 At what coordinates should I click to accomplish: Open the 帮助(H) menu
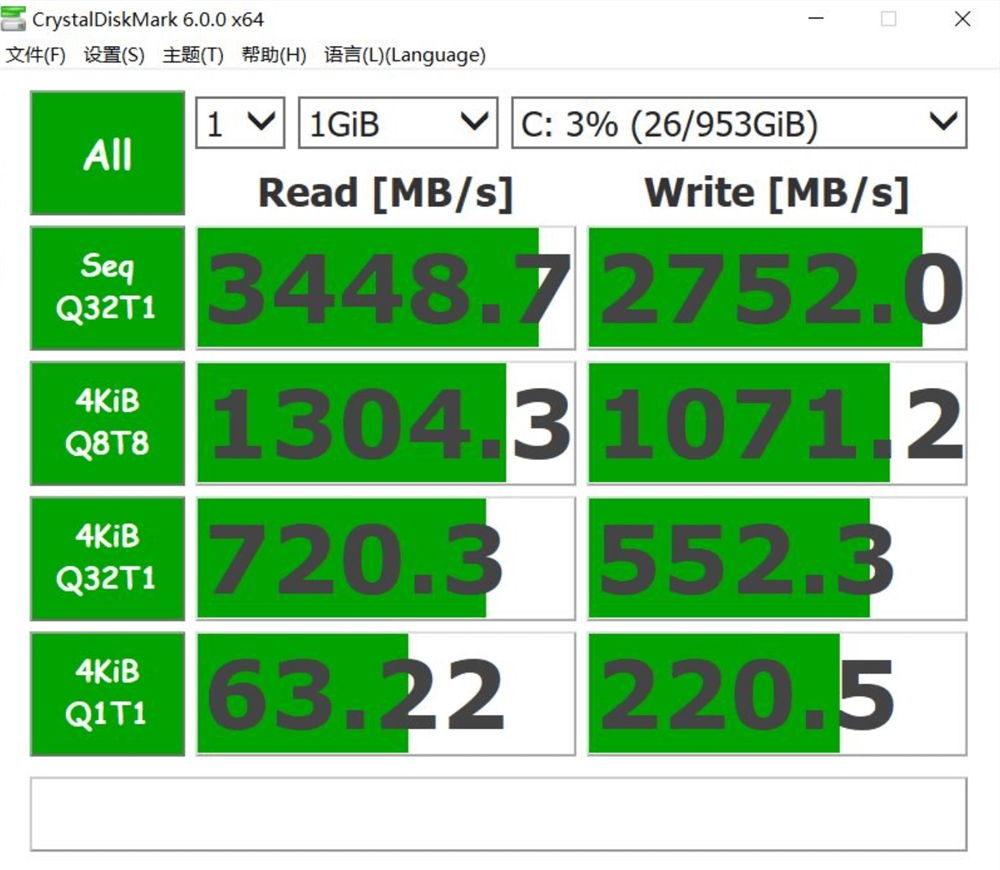(274, 55)
